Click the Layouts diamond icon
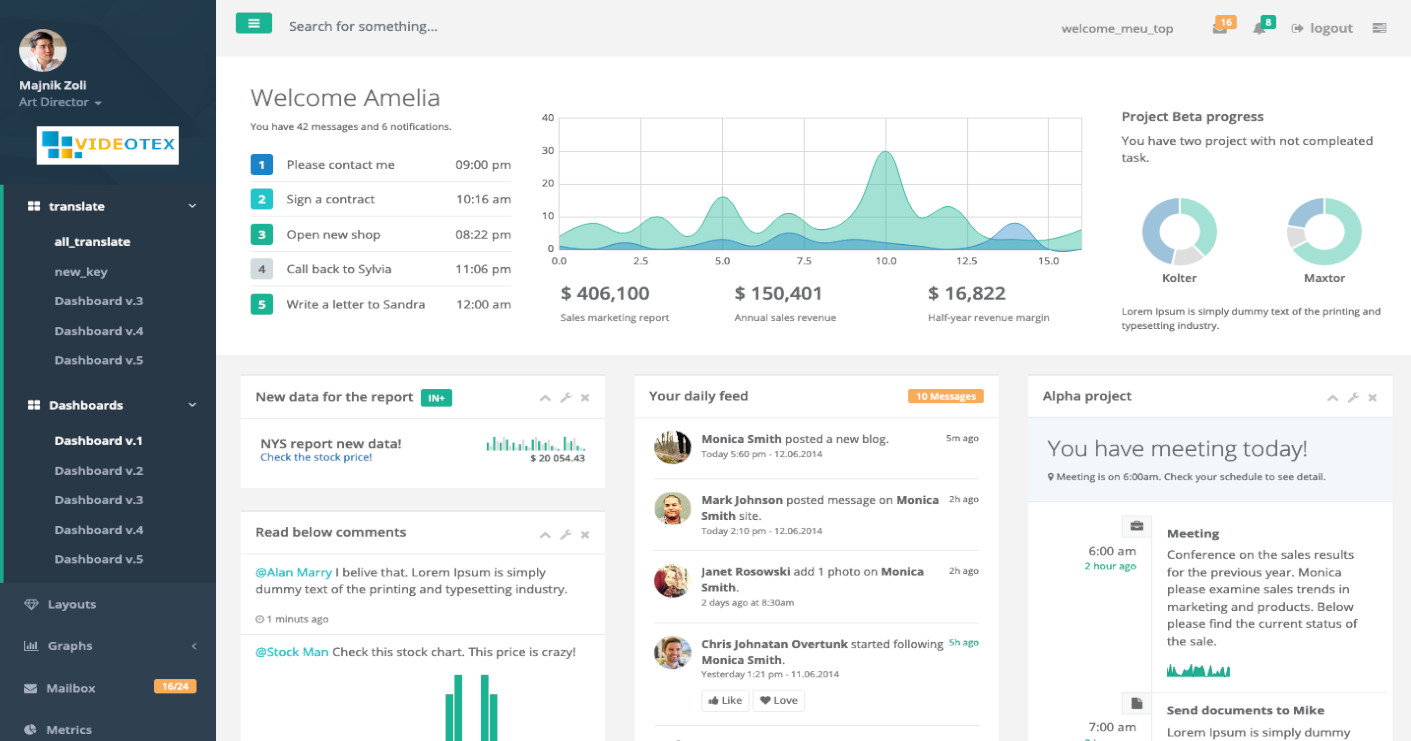The image size is (1411, 741). click(x=31, y=605)
